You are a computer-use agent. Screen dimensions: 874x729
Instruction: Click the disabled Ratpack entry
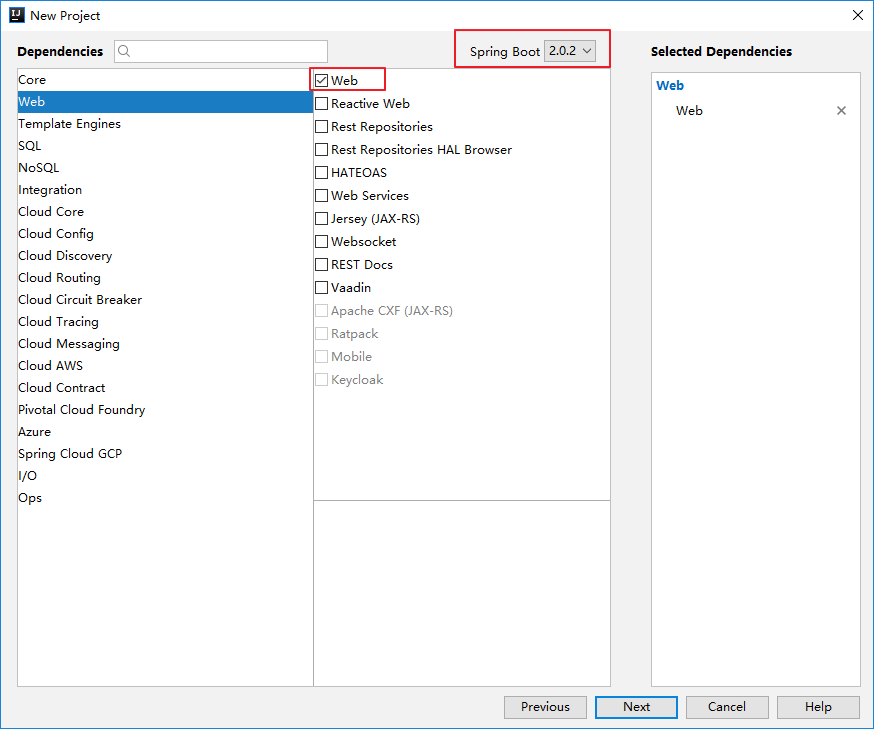click(347, 334)
